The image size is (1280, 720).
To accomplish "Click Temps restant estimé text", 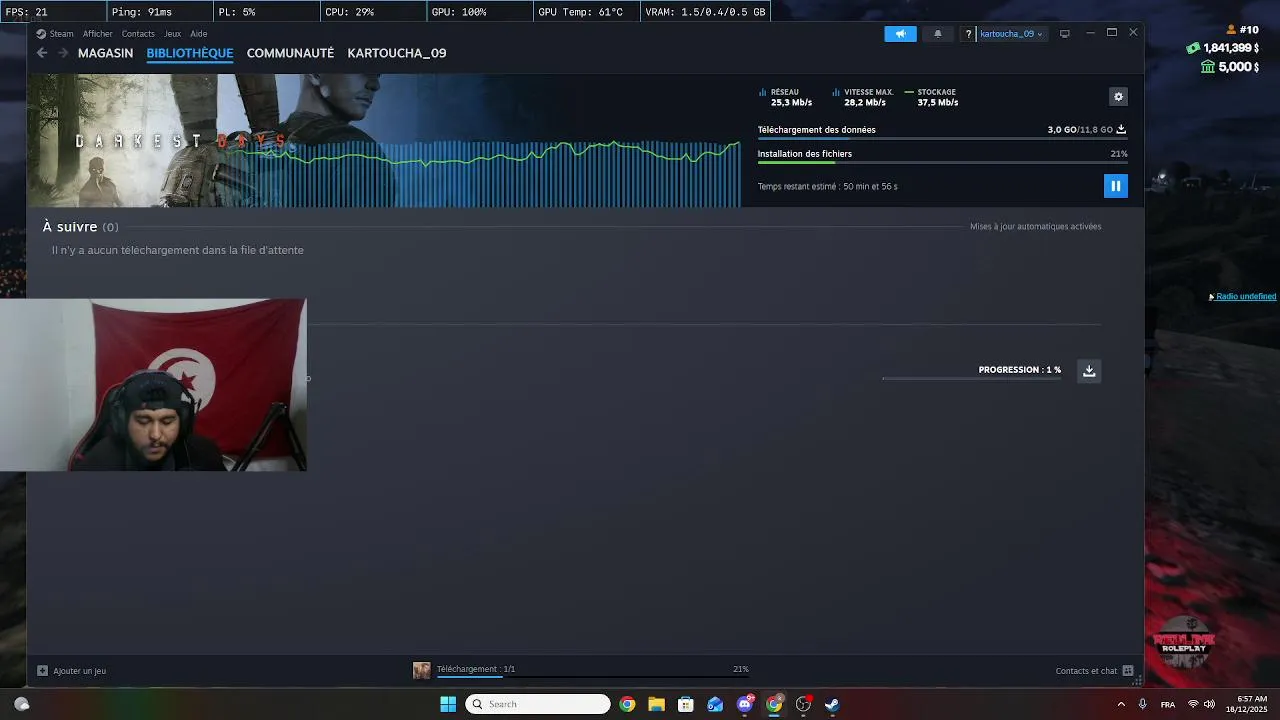I will pyautogui.click(x=827, y=187).
